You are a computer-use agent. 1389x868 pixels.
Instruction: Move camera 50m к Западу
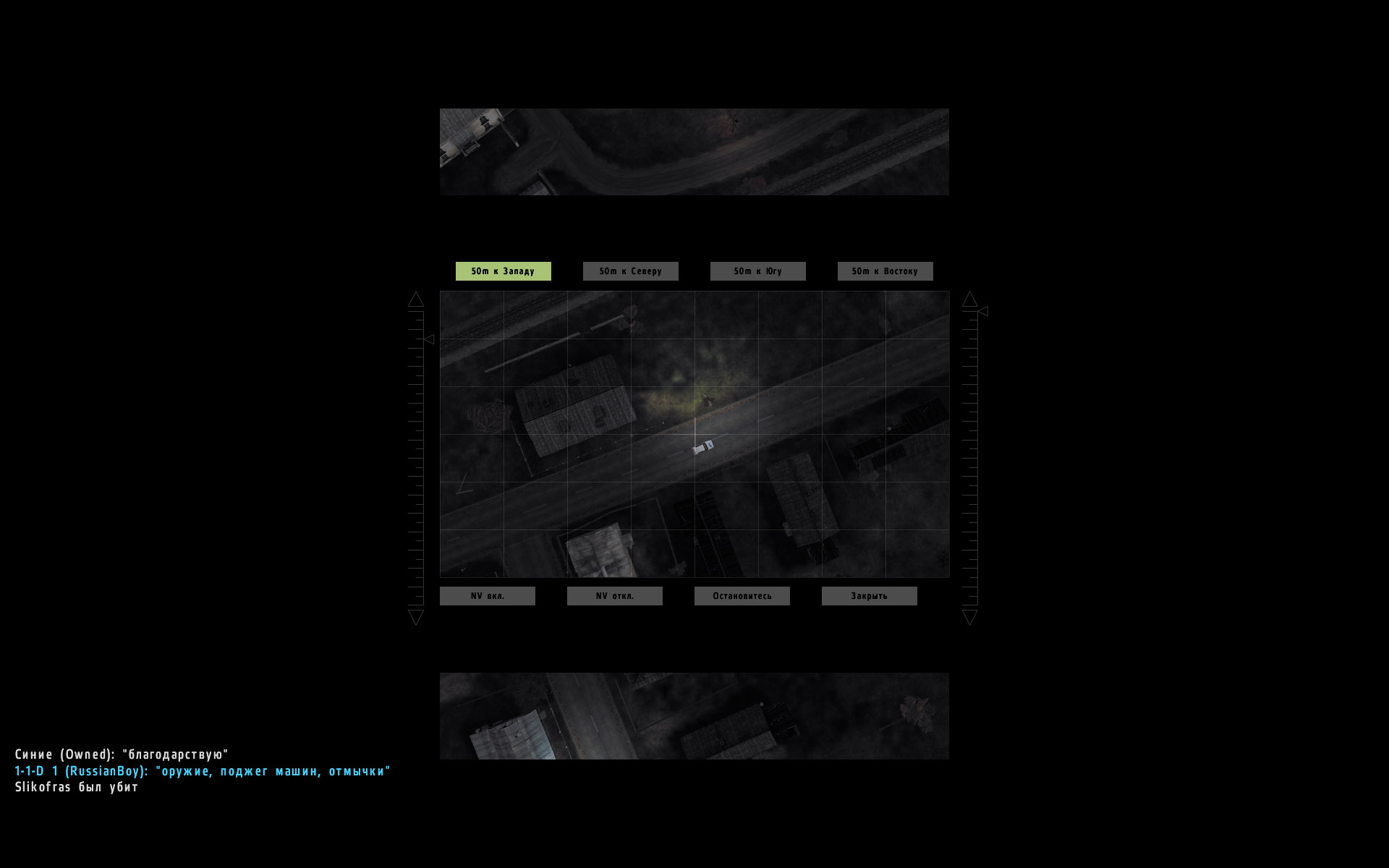[503, 271]
